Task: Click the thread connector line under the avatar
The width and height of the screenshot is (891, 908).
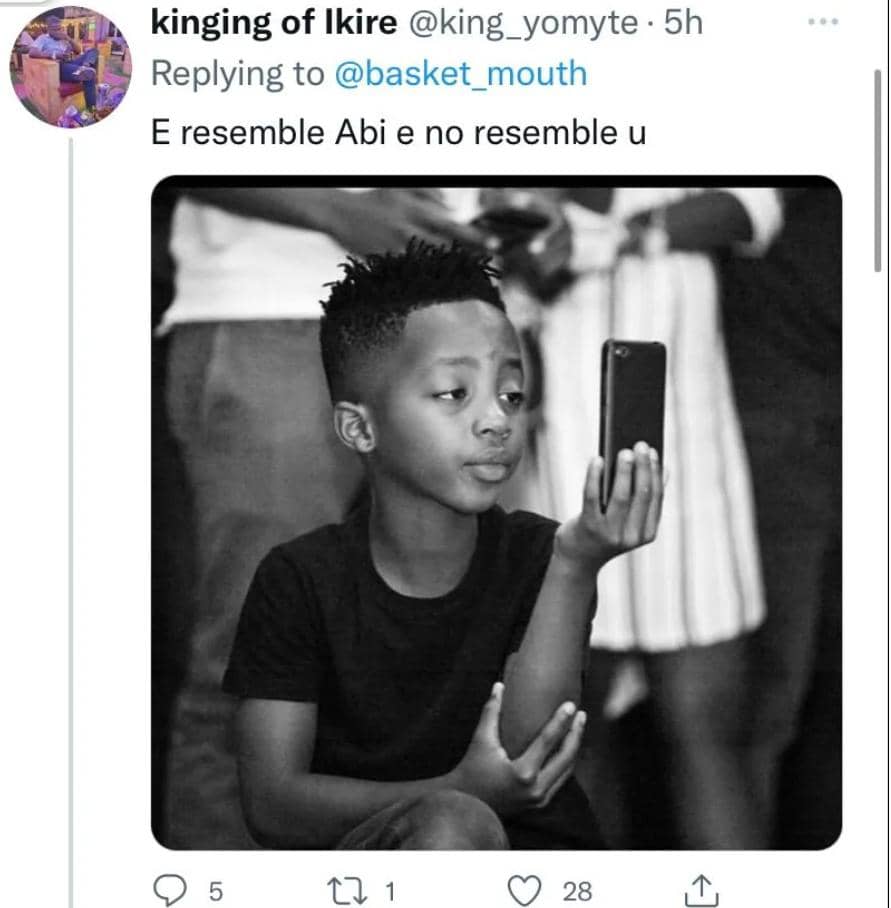Action: click(x=71, y=500)
